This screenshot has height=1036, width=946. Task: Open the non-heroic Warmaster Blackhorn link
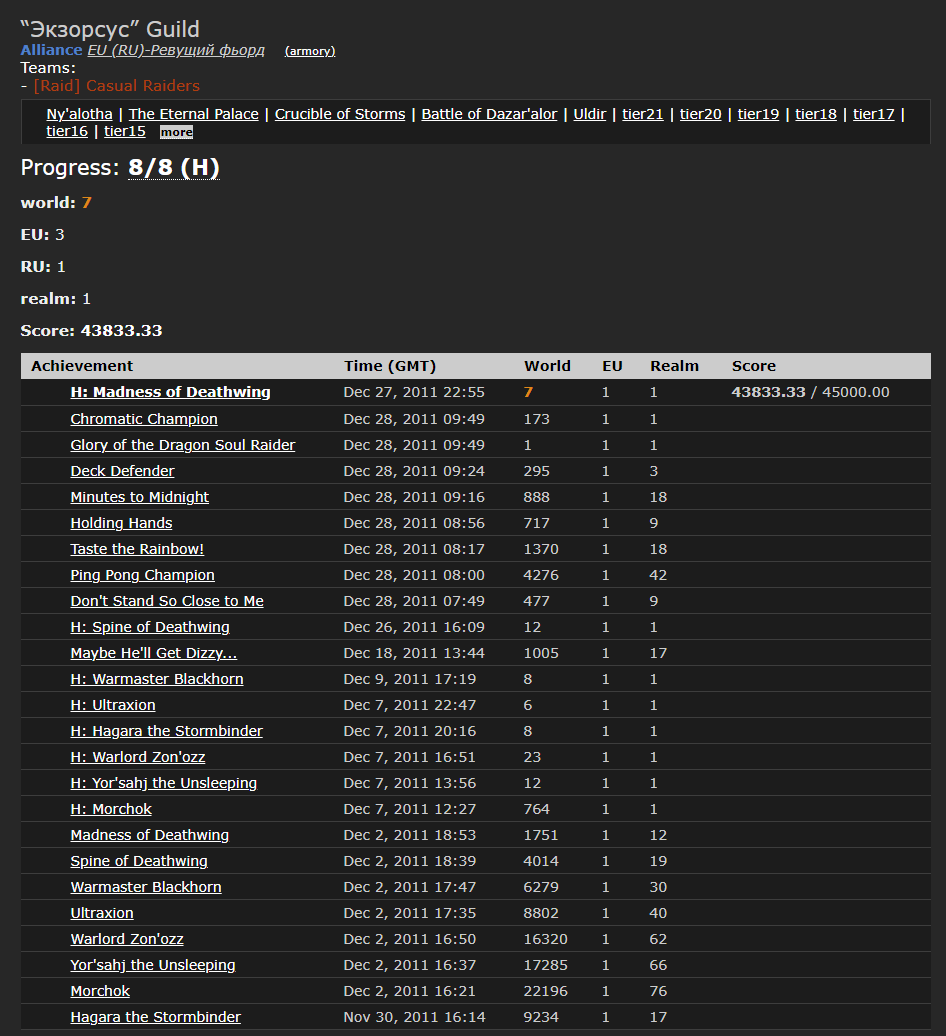[146, 887]
